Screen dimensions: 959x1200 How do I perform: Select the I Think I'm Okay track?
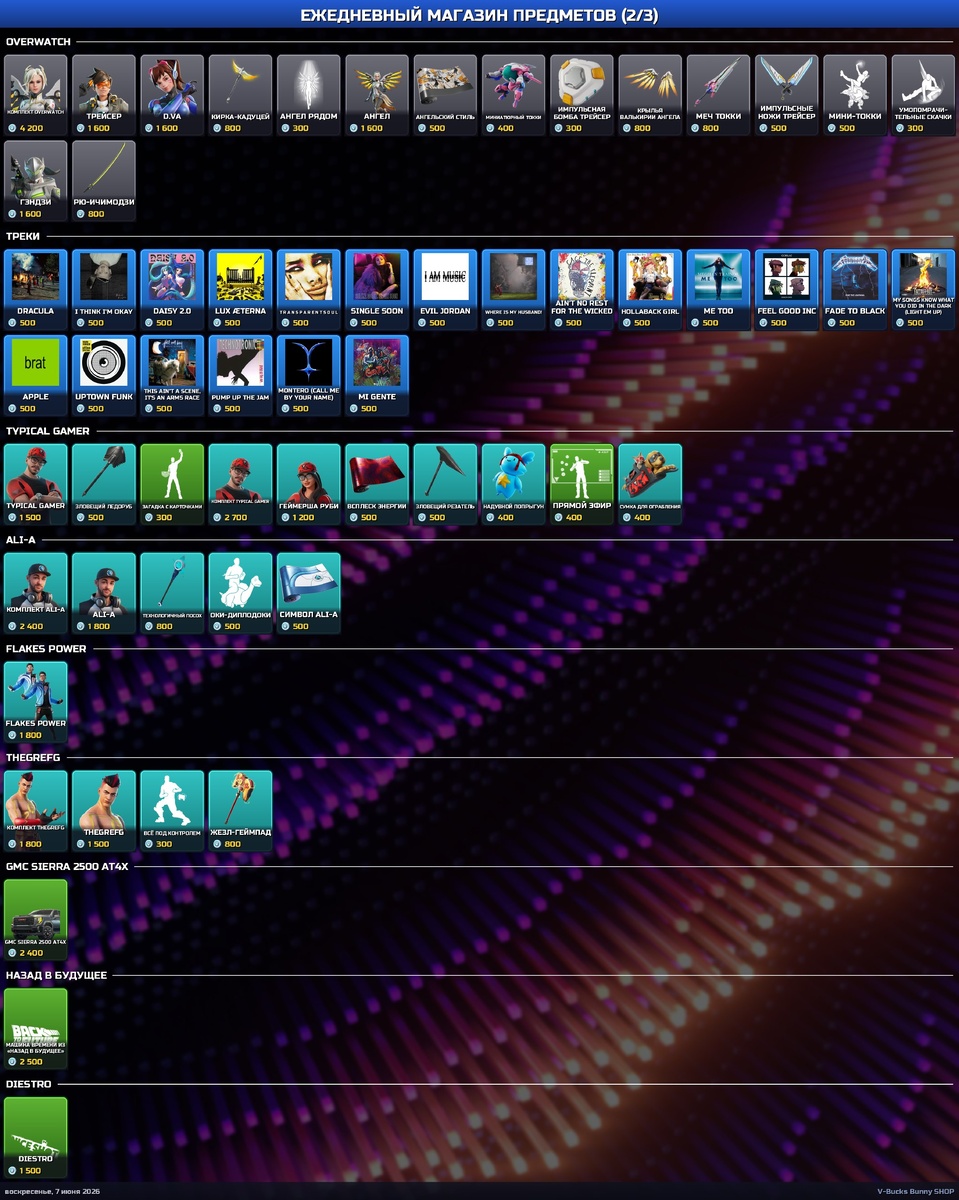(104, 290)
